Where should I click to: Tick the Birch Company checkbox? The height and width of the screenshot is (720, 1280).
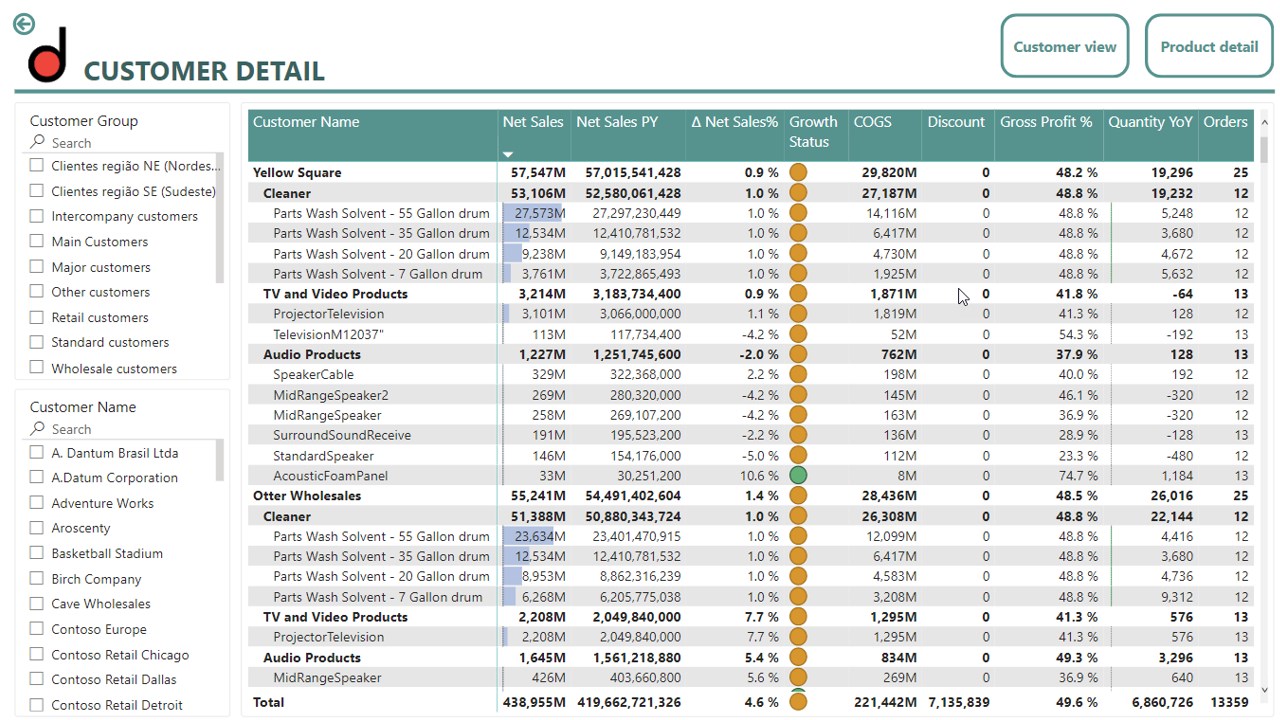click(x=37, y=579)
